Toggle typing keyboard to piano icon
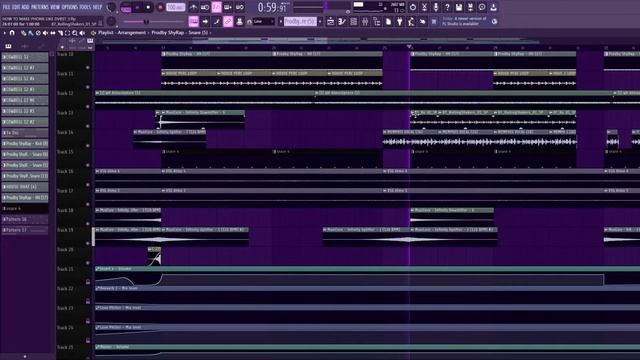Screen dimensions: 640x360 (193, 22)
